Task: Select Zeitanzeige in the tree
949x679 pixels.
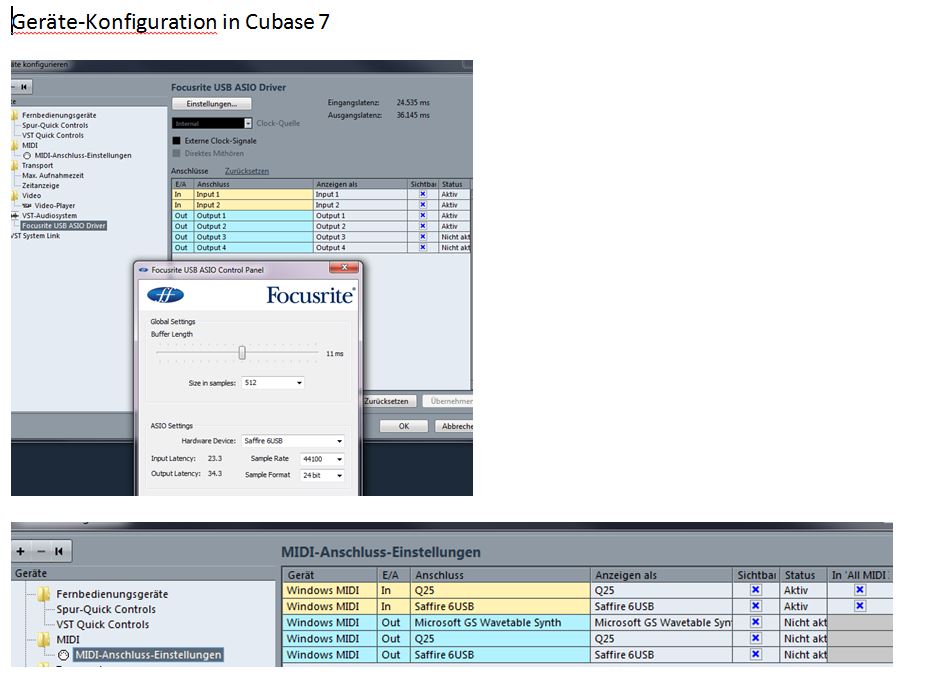Action: point(41,186)
